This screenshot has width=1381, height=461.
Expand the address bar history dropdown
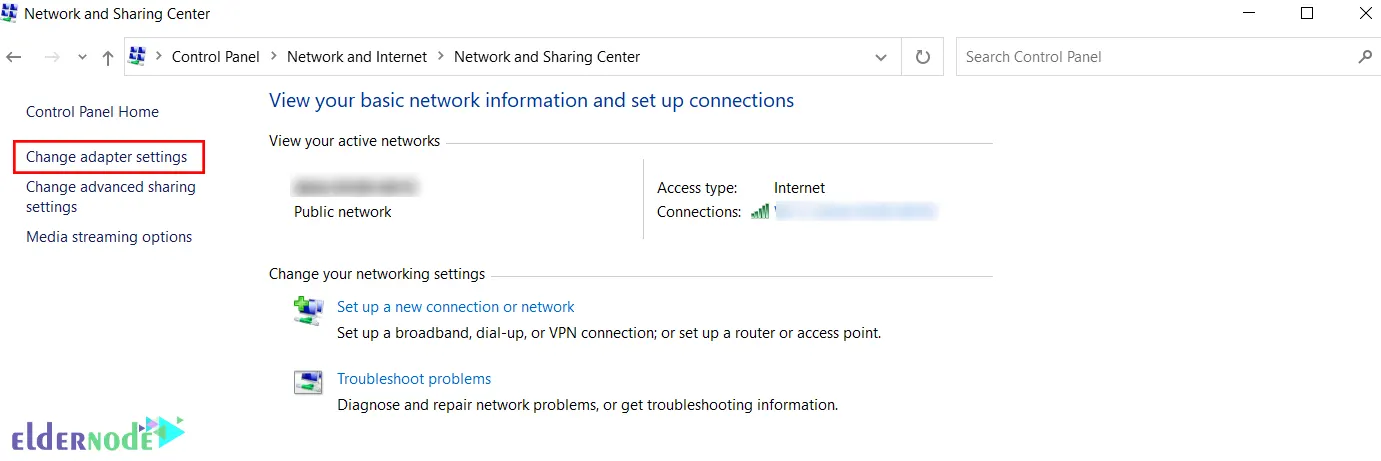coord(880,57)
